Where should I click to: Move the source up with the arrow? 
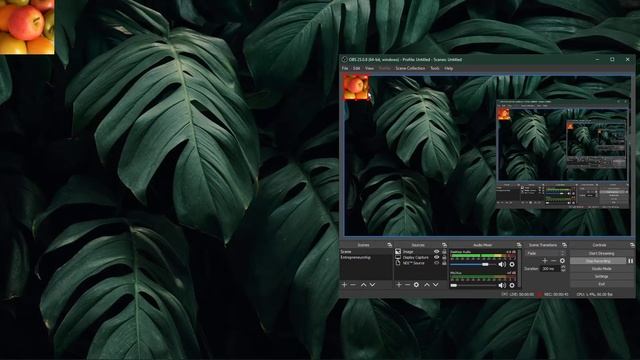point(427,284)
